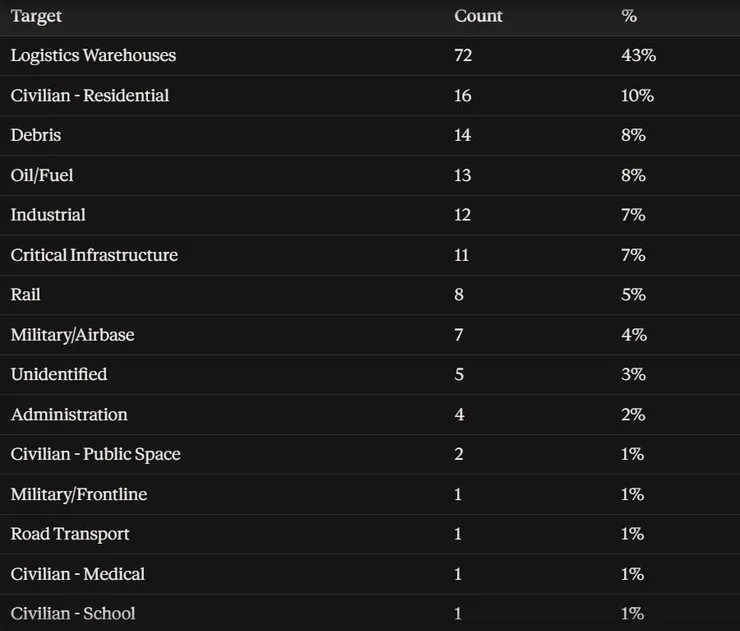Screen dimensions: 740x631
Task: Select the Logistics Warehouses row
Action: (x=370, y=56)
